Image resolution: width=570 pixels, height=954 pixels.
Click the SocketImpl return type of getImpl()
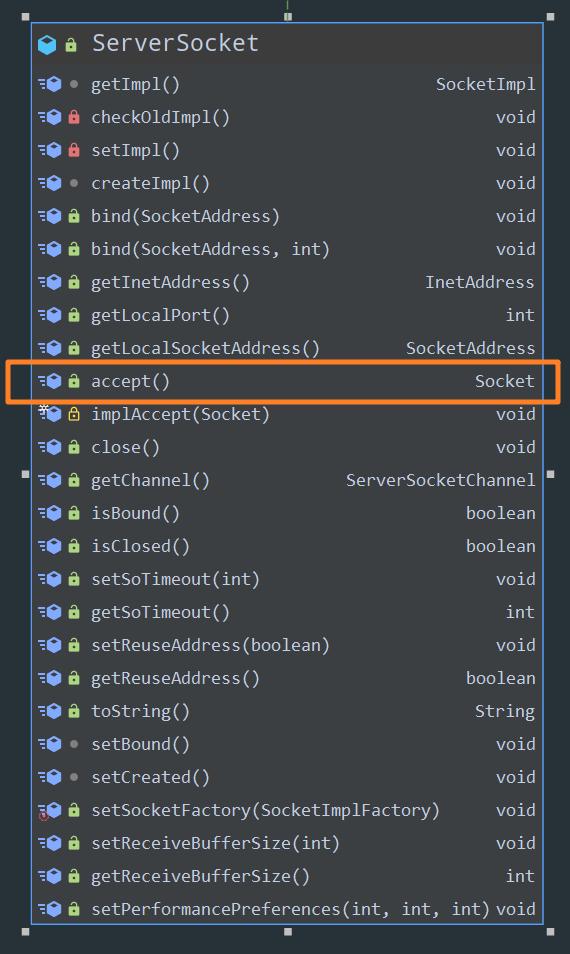tap(485, 85)
